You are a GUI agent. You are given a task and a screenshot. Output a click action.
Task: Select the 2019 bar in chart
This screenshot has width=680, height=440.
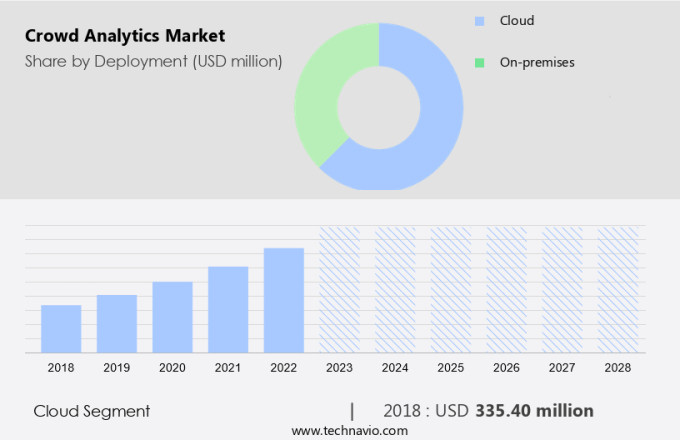[x=117, y=323]
